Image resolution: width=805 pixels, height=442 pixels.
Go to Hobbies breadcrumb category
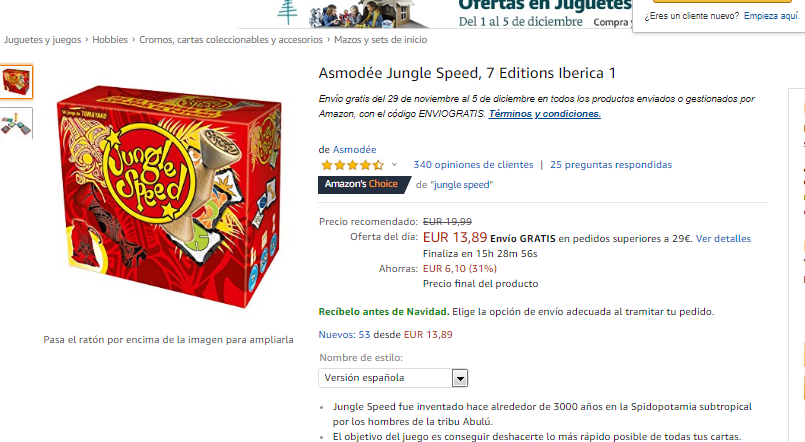tap(110, 40)
